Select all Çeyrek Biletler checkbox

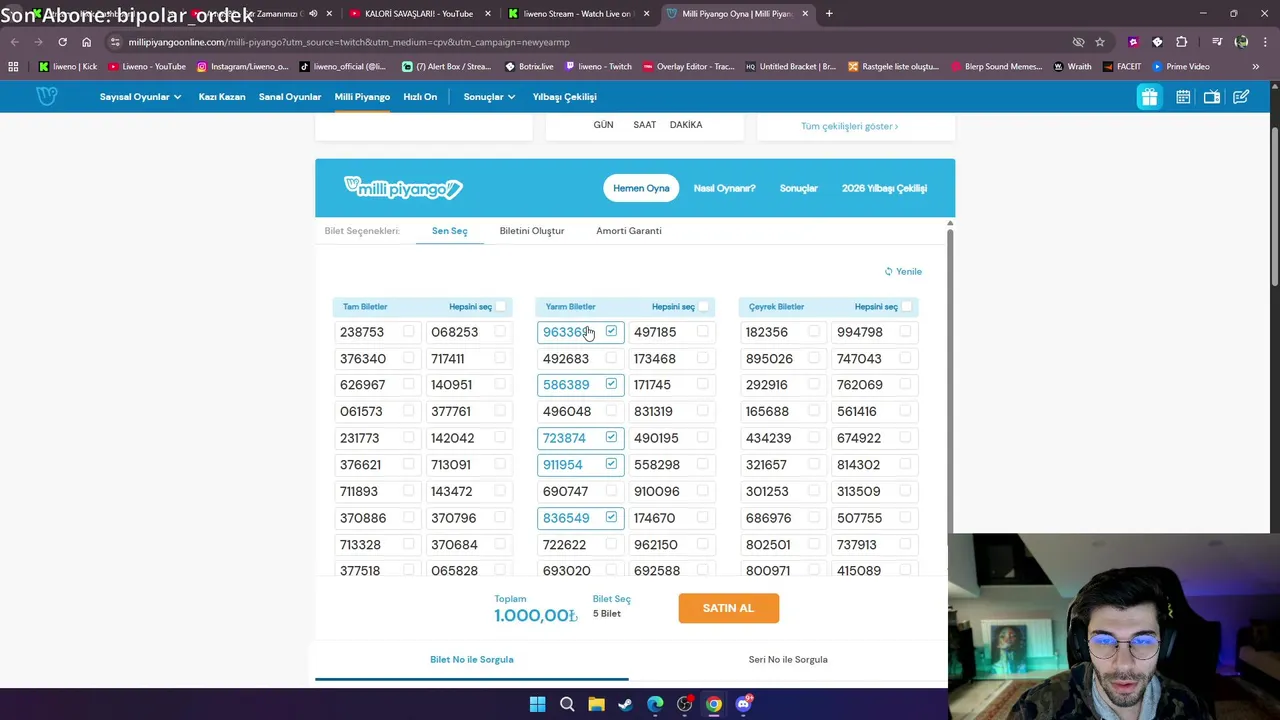907,306
